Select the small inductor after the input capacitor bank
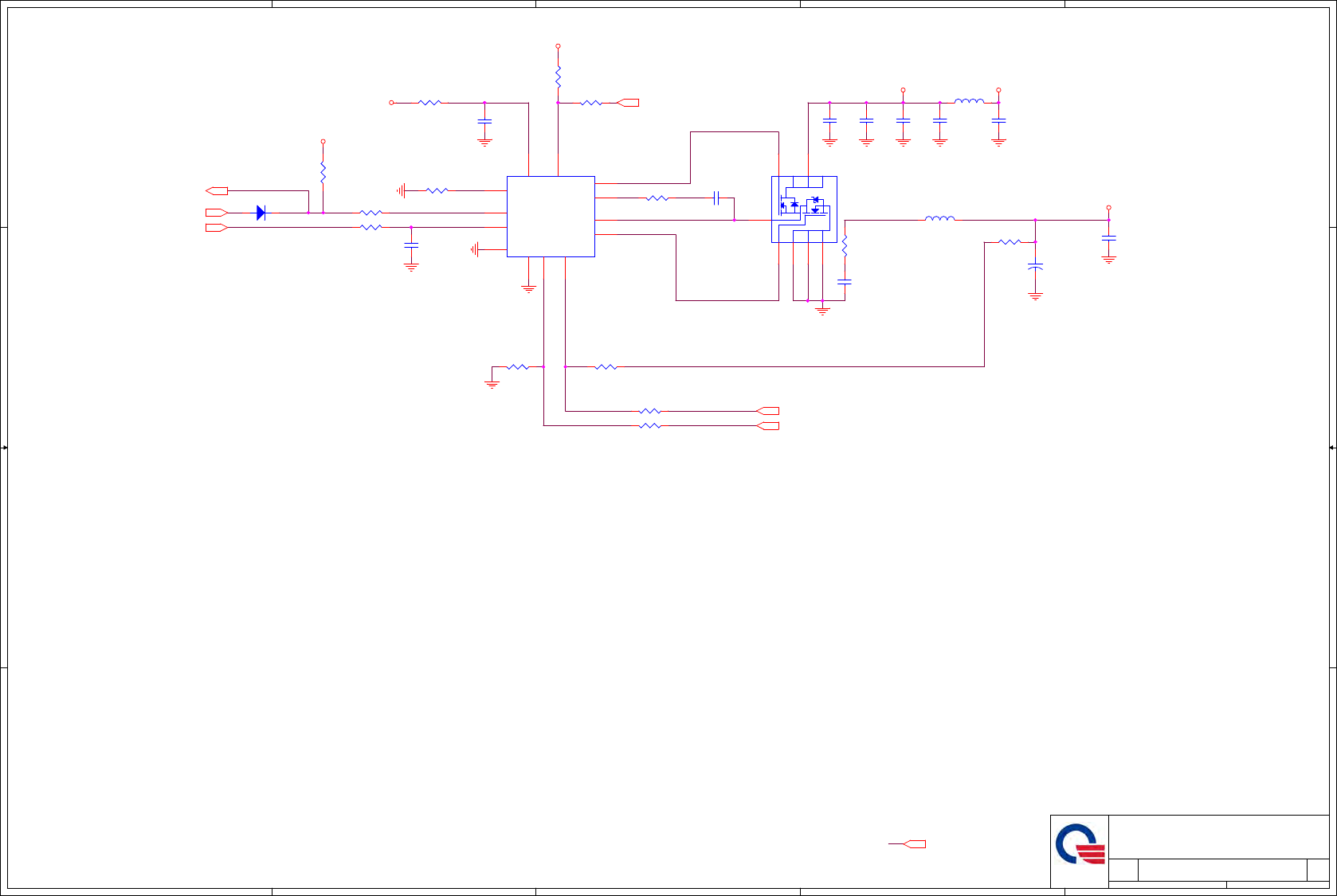Screen dimensions: 1337x896 [x=969, y=101]
